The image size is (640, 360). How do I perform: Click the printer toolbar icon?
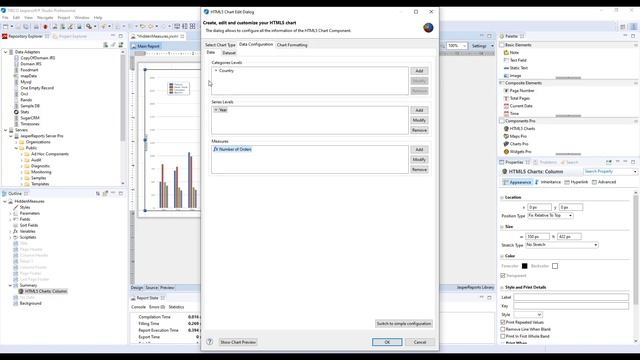[36, 27]
